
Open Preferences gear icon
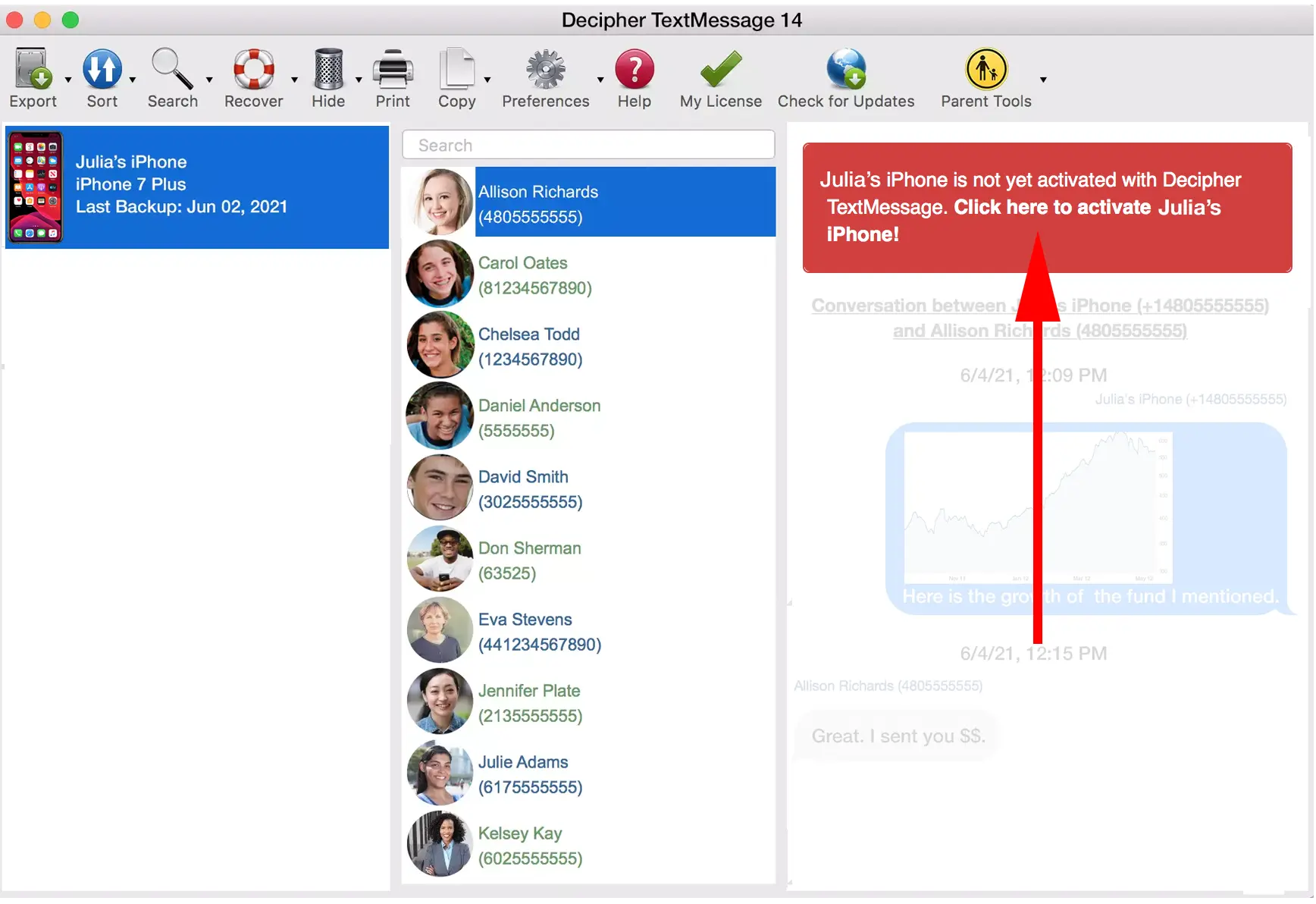(x=545, y=70)
